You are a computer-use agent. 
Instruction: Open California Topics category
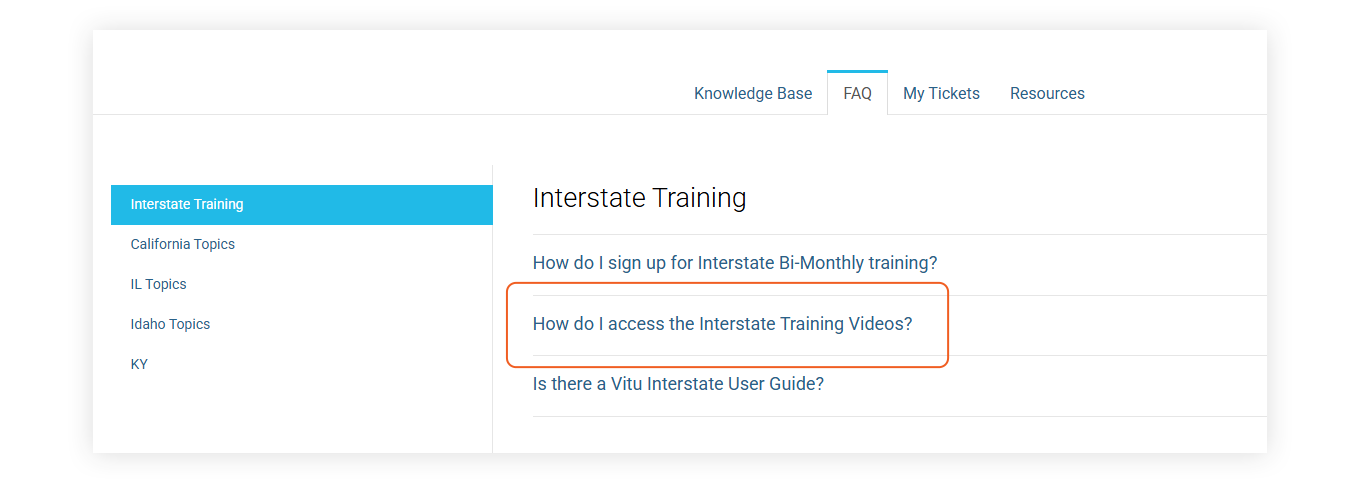tap(182, 244)
